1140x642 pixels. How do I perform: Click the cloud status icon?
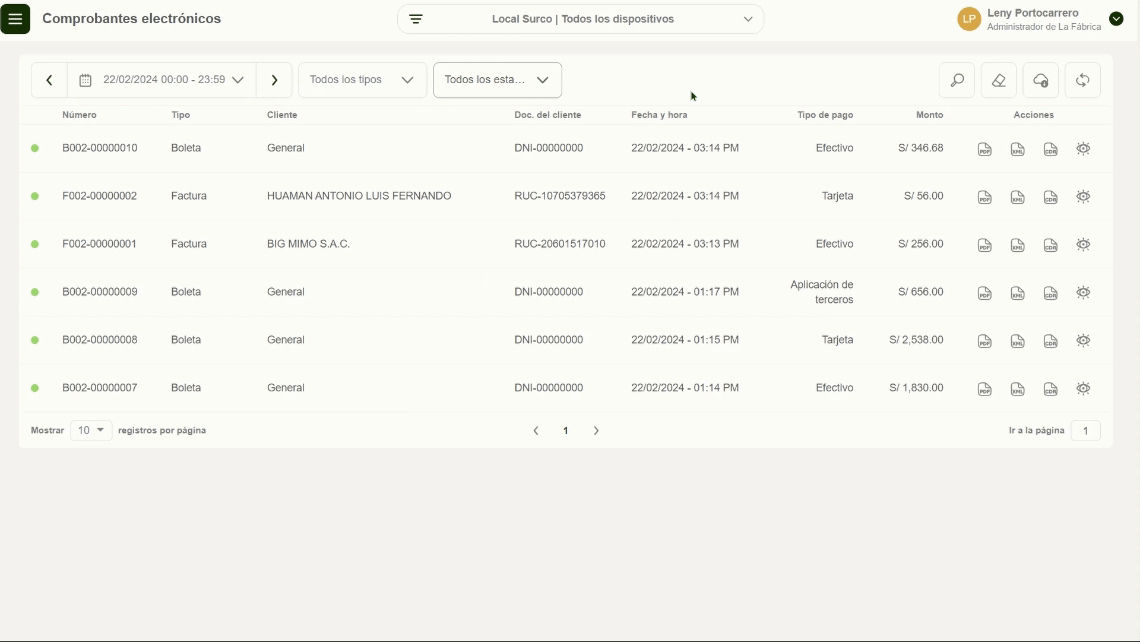tap(1040, 80)
